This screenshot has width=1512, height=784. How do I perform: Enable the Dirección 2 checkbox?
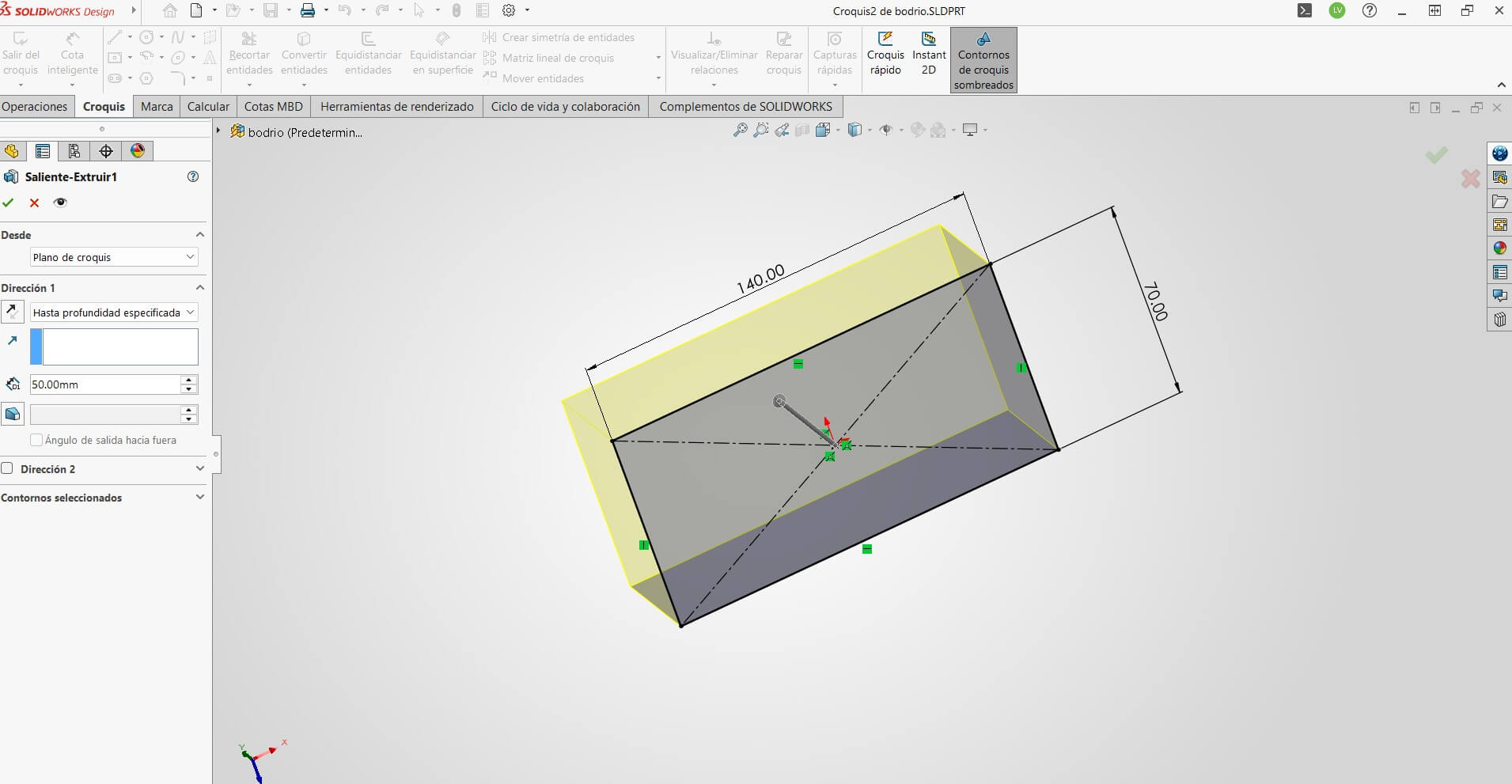(x=8, y=468)
